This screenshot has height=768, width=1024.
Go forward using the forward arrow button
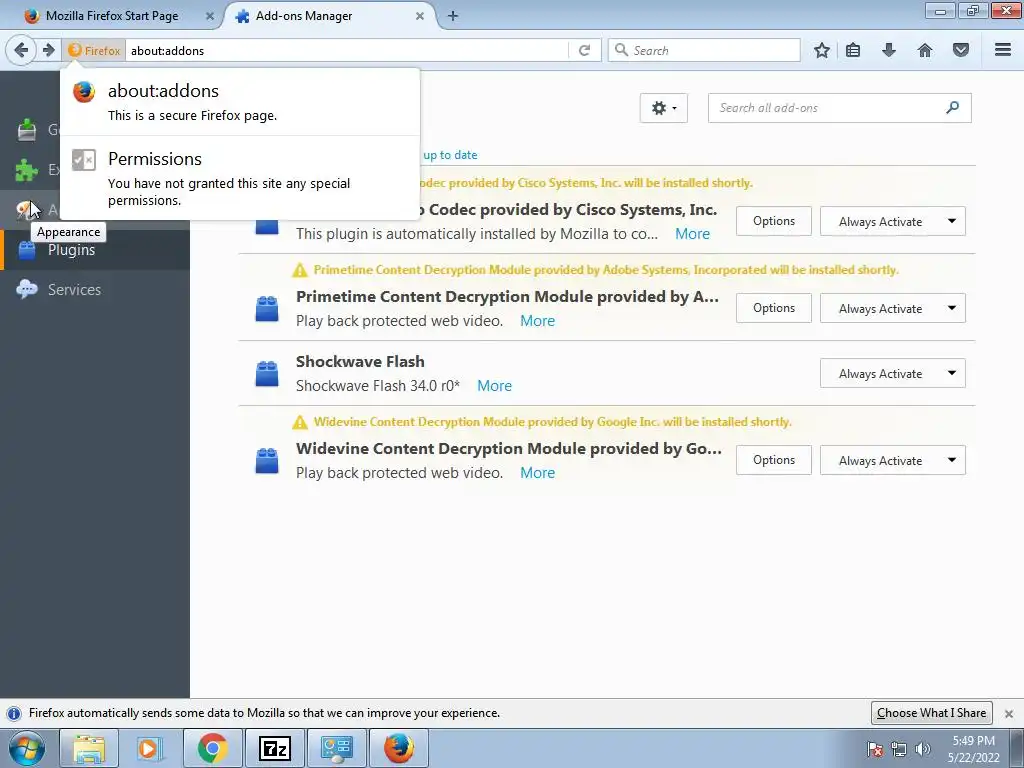49,50
